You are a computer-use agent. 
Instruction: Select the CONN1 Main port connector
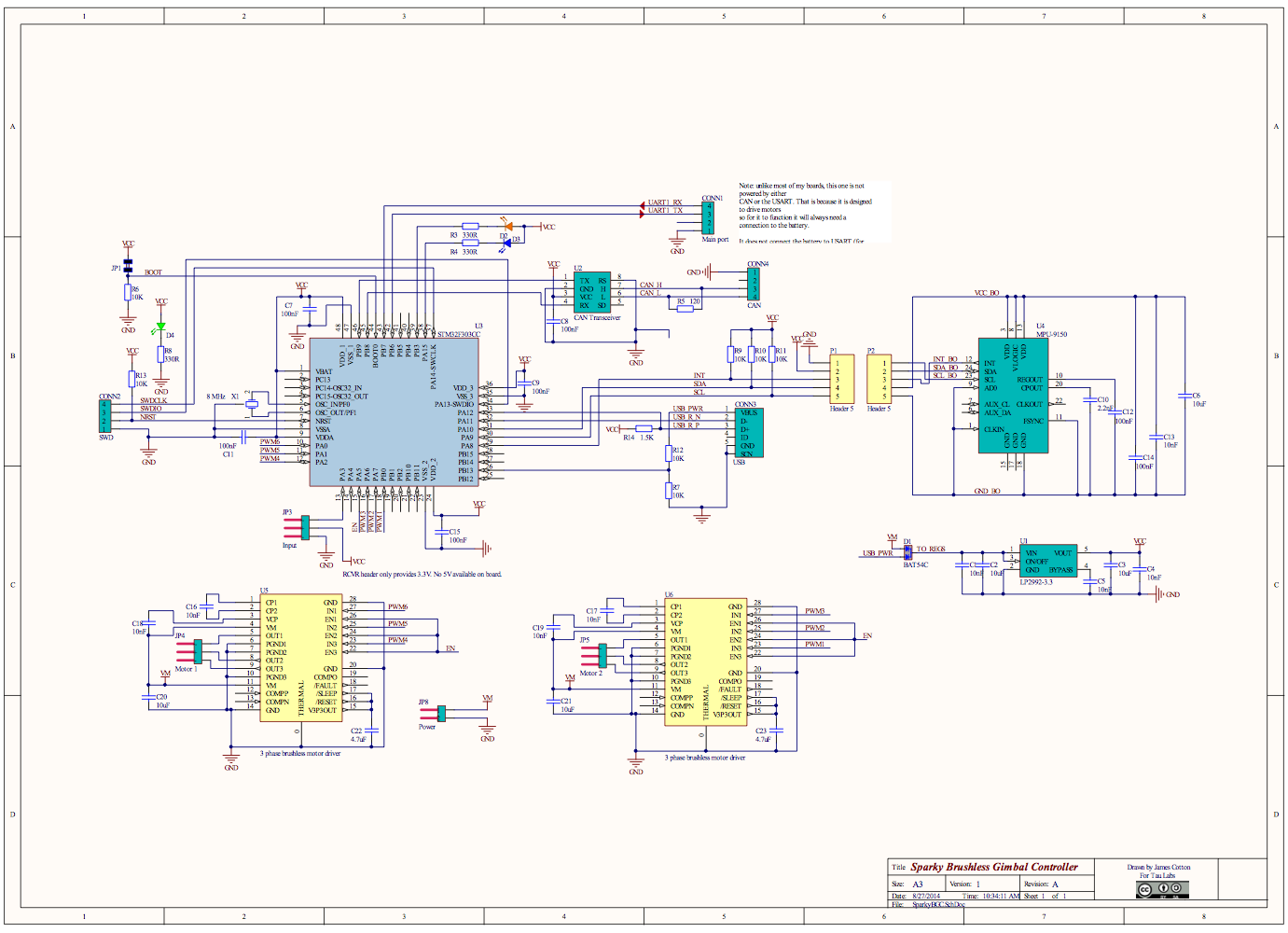coord(708,218)
